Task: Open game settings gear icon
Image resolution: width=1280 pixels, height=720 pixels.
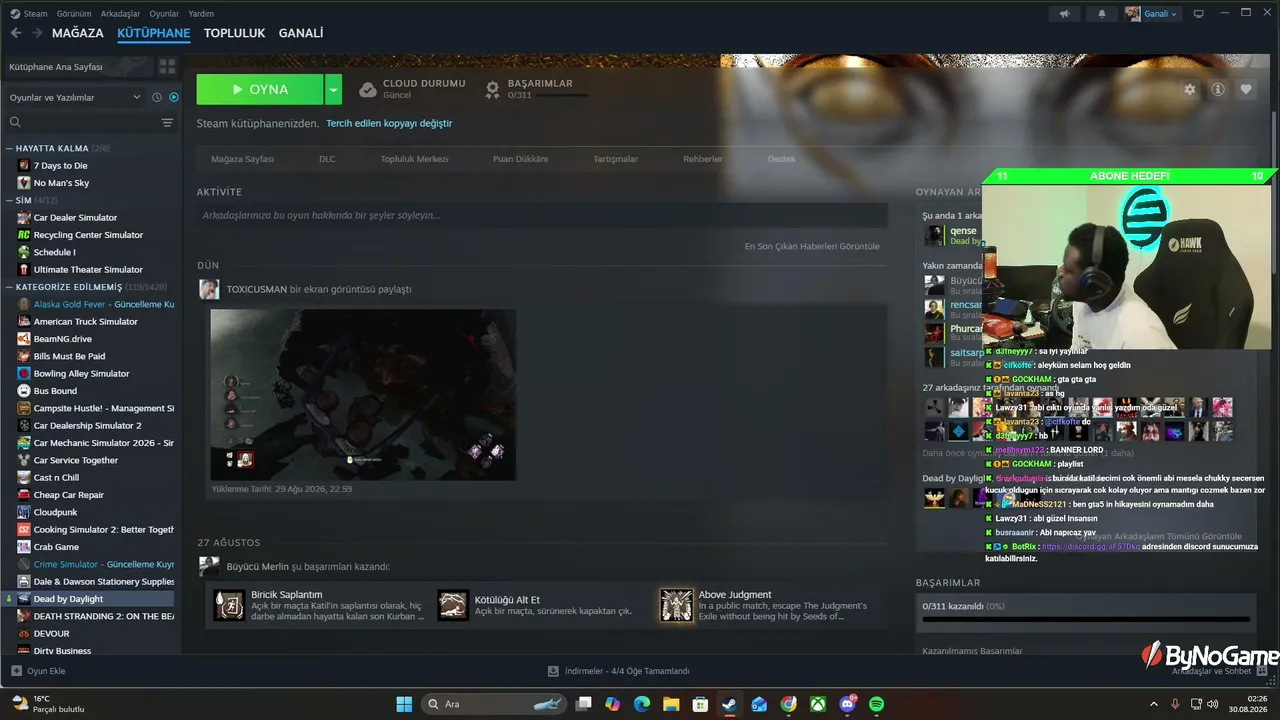Action: click(x=1190, y=89)
